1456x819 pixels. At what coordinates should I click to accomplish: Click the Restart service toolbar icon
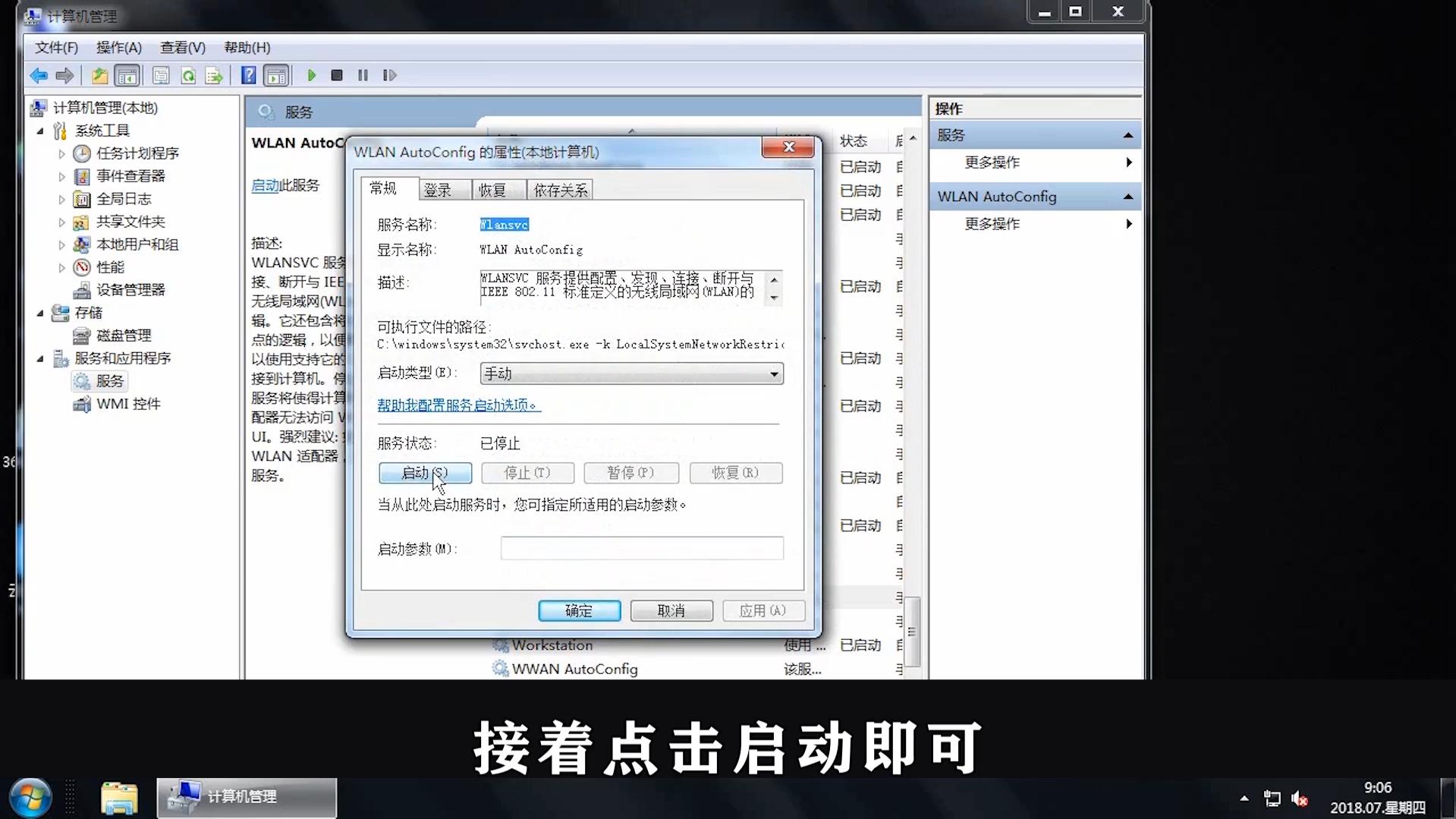(x=389, y=75)
